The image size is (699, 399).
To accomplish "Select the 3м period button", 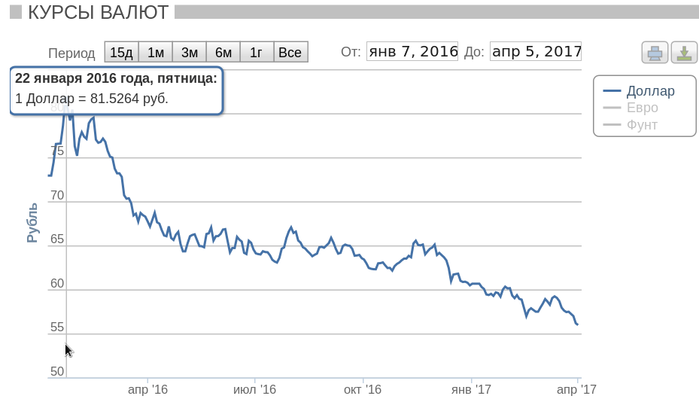I will click(x=189, y=52).
